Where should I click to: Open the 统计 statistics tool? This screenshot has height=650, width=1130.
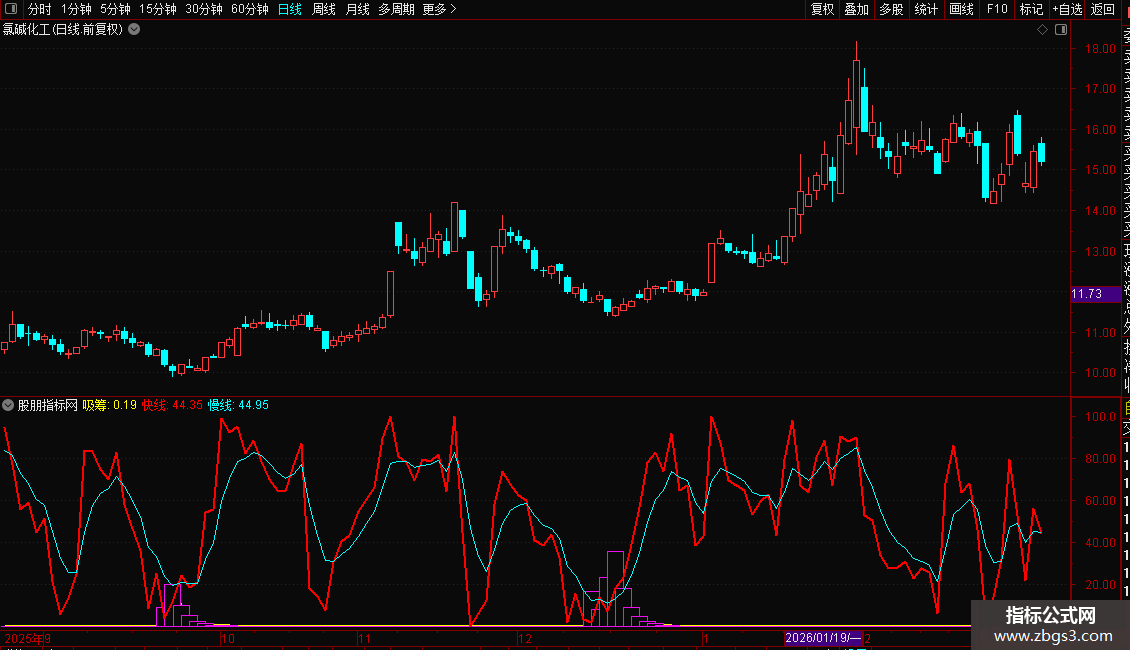pyautogui.click(x=926, y=9)
